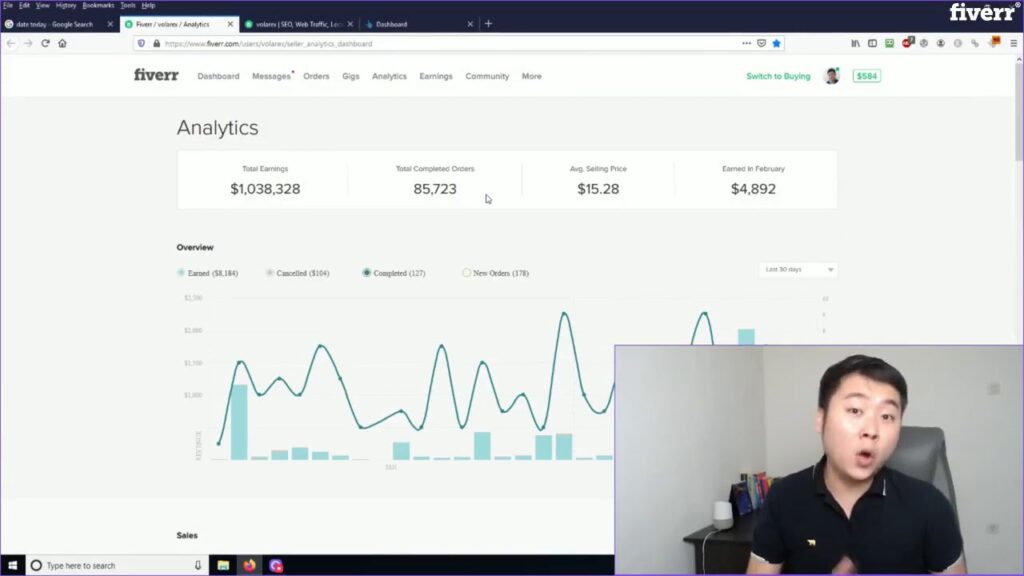1024x576 pixels.
Task: Open Windows Start menu
Action: (12, 566)
